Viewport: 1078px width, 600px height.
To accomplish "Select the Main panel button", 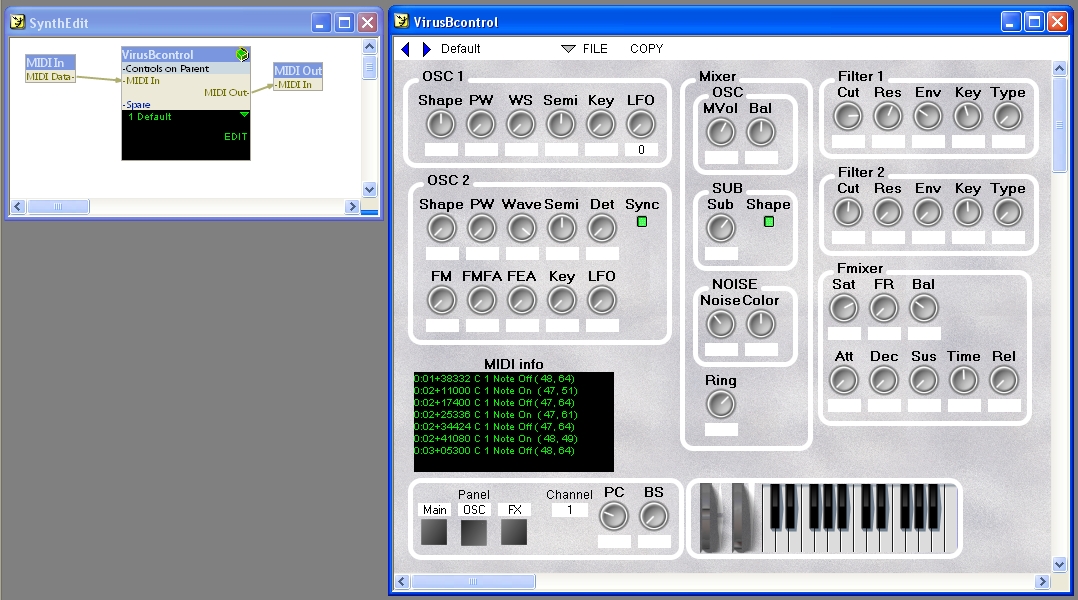I will click(x=434, y=532).
